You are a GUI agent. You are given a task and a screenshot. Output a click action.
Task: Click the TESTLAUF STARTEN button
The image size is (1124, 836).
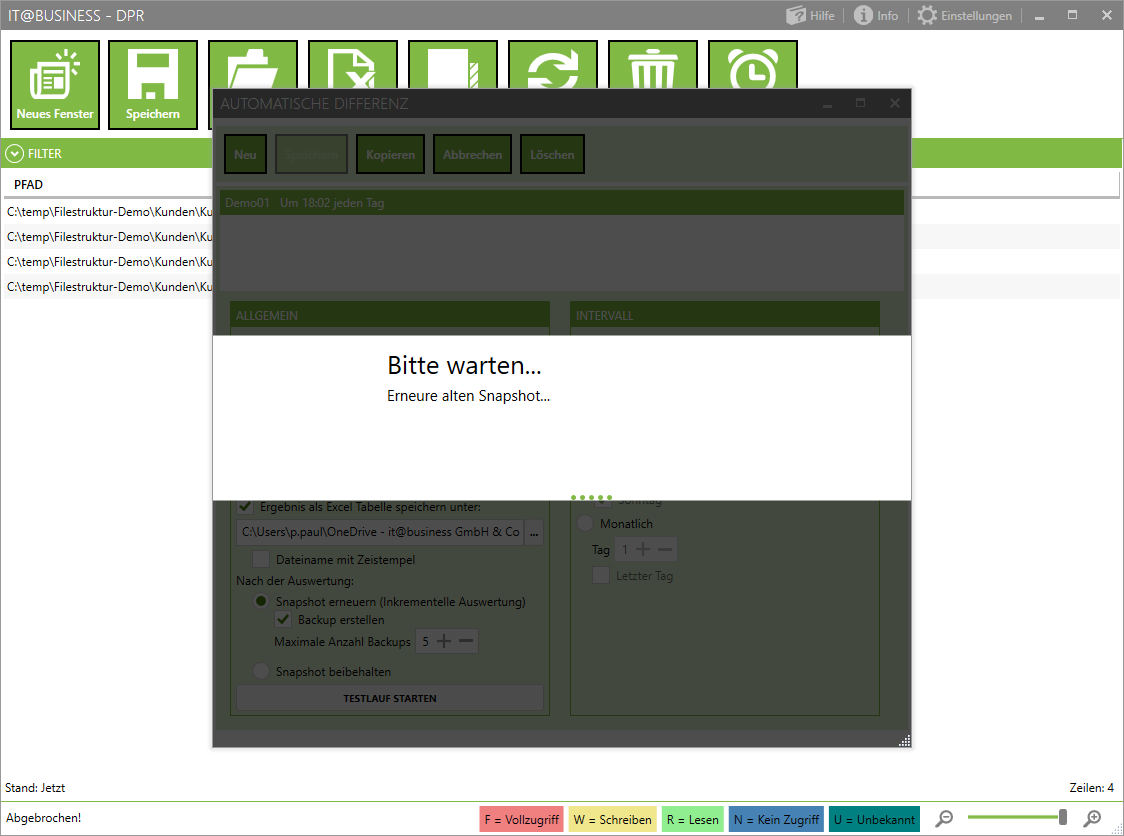[389, 698]
